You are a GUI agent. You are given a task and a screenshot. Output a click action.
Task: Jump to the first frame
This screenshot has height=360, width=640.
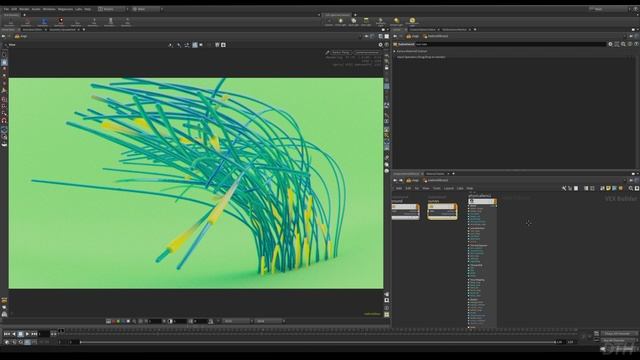coord(7,334)
